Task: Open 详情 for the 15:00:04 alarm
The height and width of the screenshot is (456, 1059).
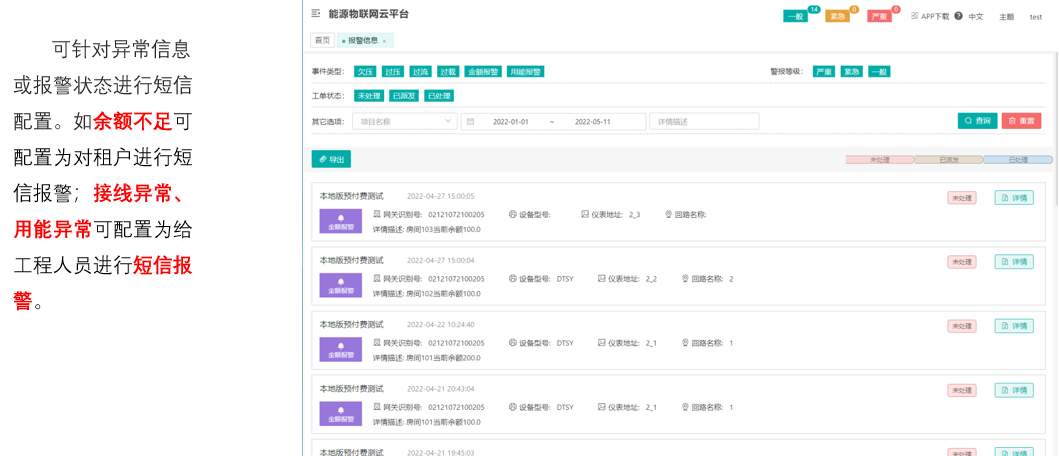Action: (x=1014, y=261)
